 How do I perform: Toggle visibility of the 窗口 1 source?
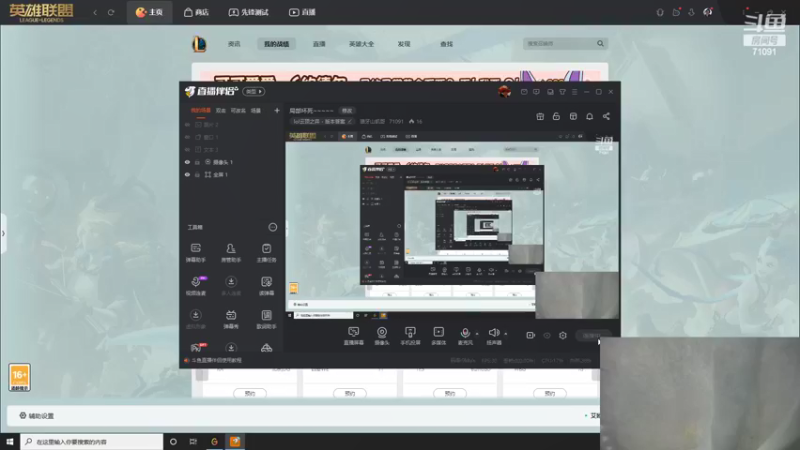pyautogui.click(x=187, y=137)
